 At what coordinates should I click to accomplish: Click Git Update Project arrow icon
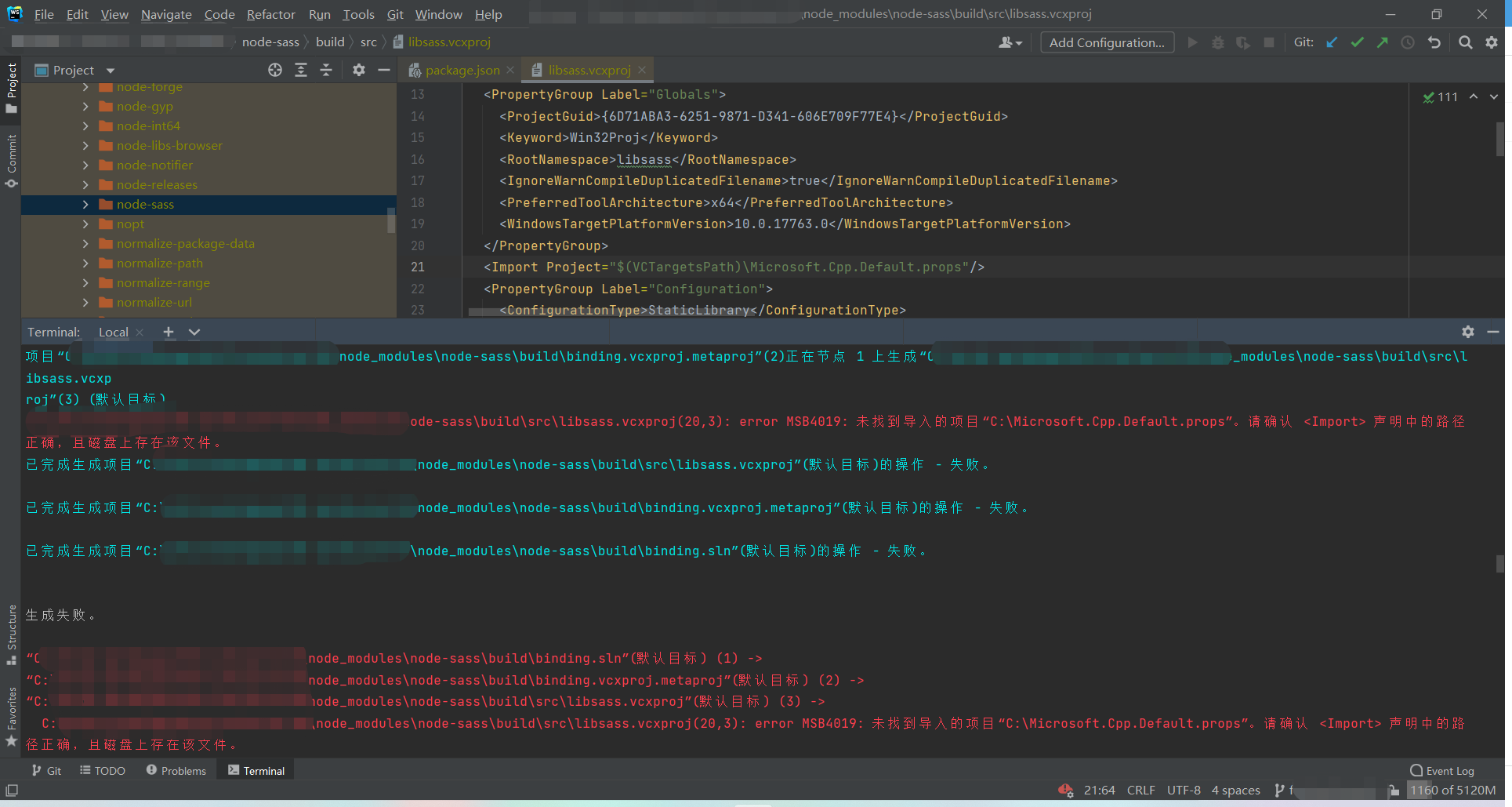click(1332, 42)
